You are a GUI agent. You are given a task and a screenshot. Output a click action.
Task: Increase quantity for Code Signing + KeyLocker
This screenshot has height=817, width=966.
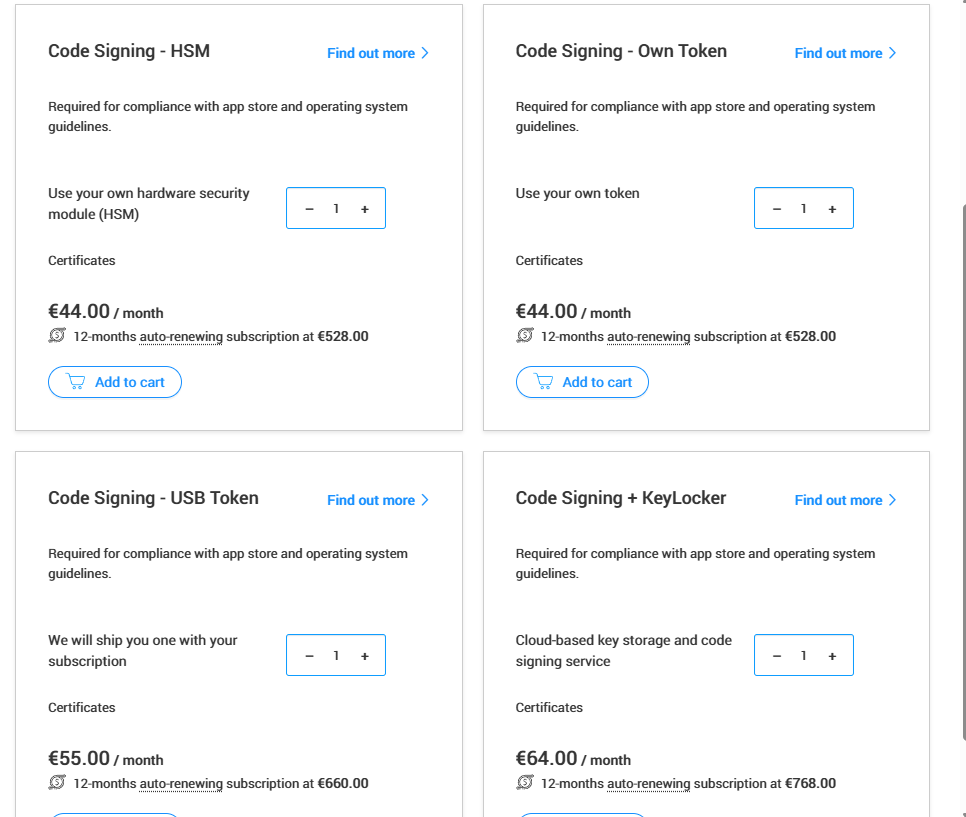click(832, 656)
